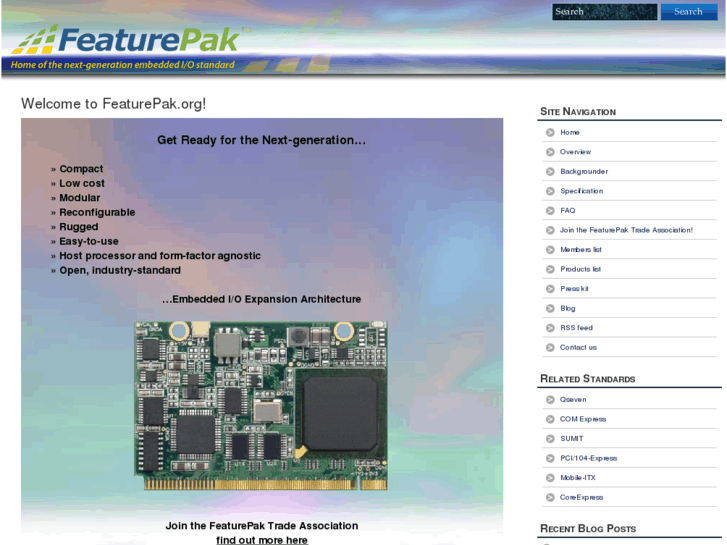Click the arrow bullet icon beside Members list
727x545 pixels.
(x=550, y=250)
